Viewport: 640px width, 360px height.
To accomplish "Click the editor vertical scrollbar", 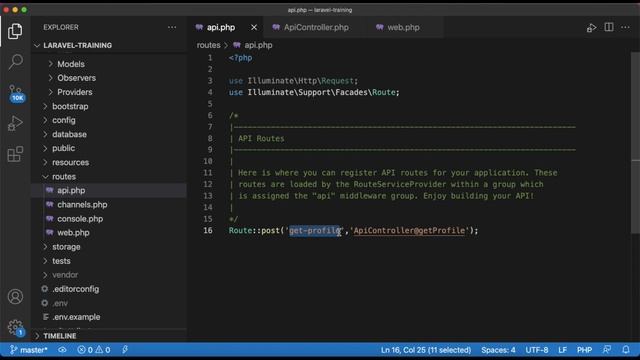I will coord(636,144).
